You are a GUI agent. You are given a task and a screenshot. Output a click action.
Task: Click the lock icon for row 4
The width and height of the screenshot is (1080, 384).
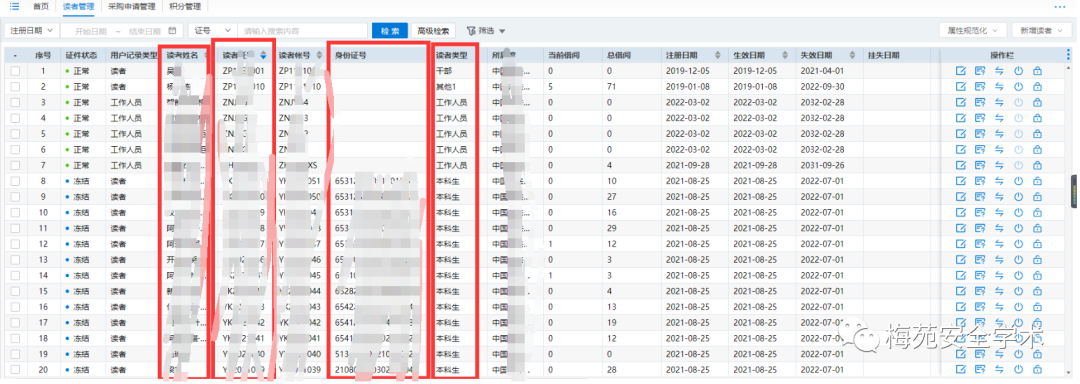click(x=1037, y=118)
